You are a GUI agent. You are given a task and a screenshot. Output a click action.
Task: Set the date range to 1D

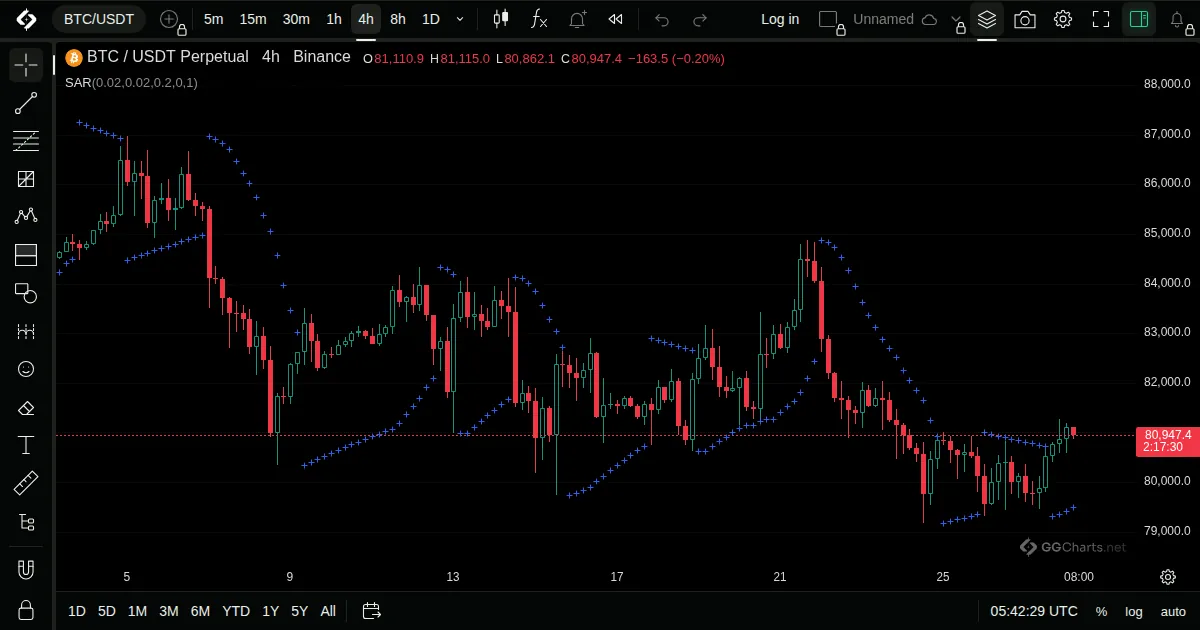tap(77, 611)
